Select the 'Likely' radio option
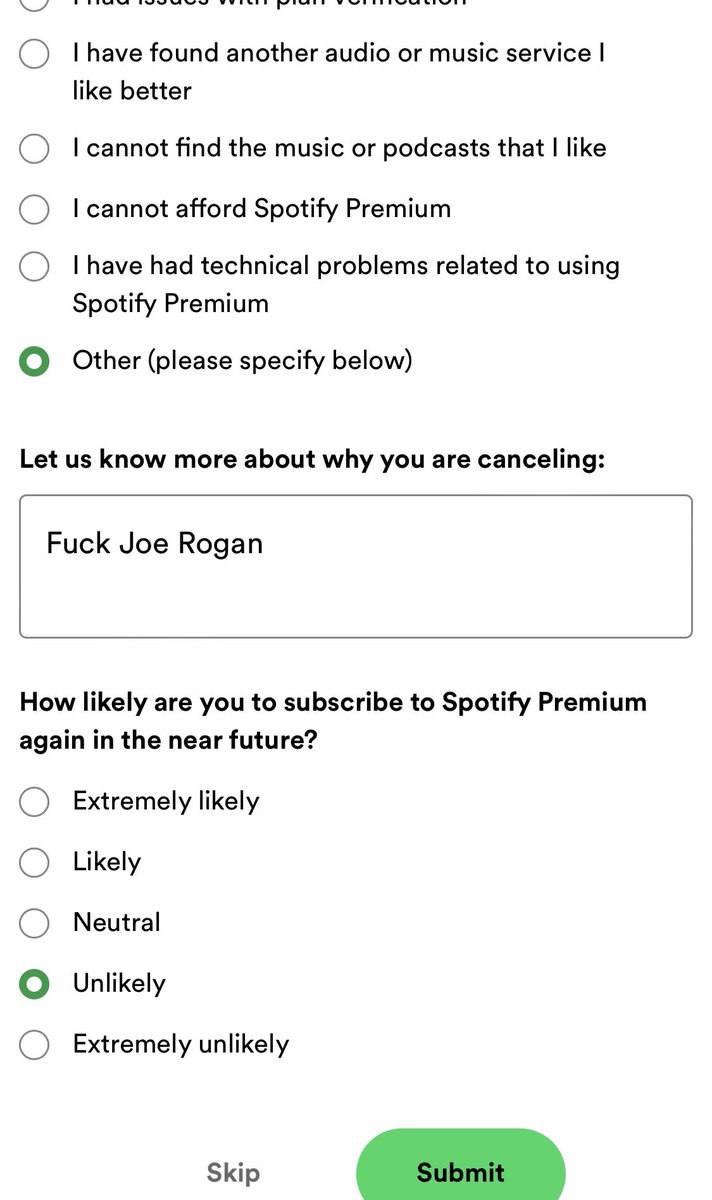Screen dimensions: 712x1200 click(x=34, y=862)
